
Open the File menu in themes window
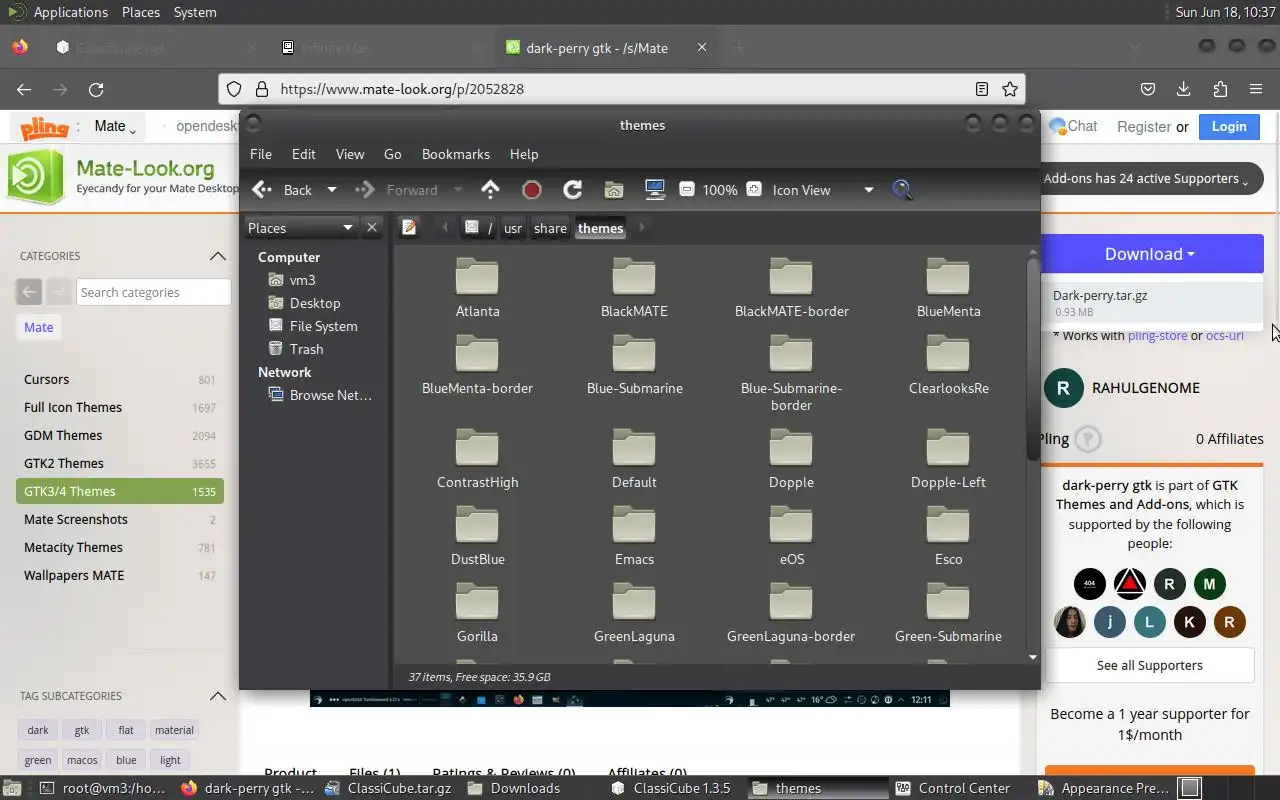coord(261,154)
